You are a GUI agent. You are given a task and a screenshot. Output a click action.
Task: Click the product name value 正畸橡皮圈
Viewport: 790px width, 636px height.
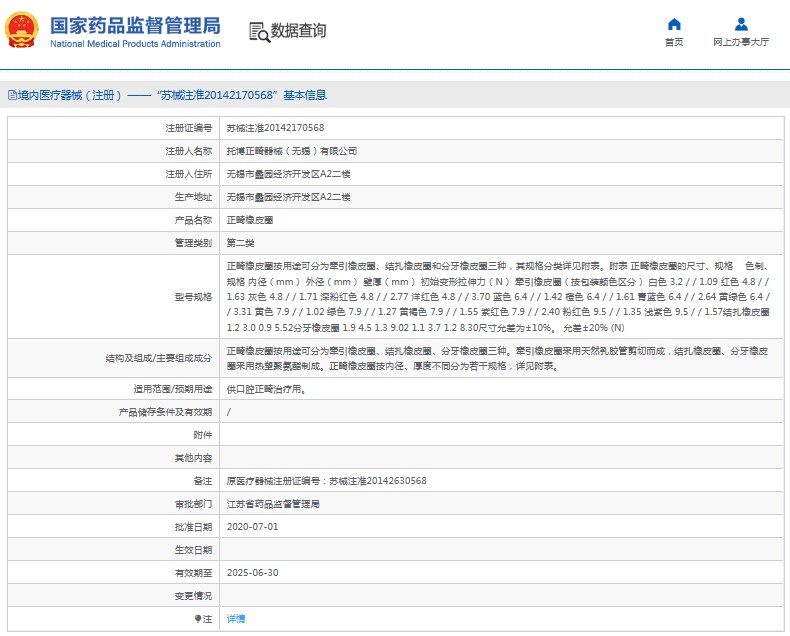click(x=250, y=220)
